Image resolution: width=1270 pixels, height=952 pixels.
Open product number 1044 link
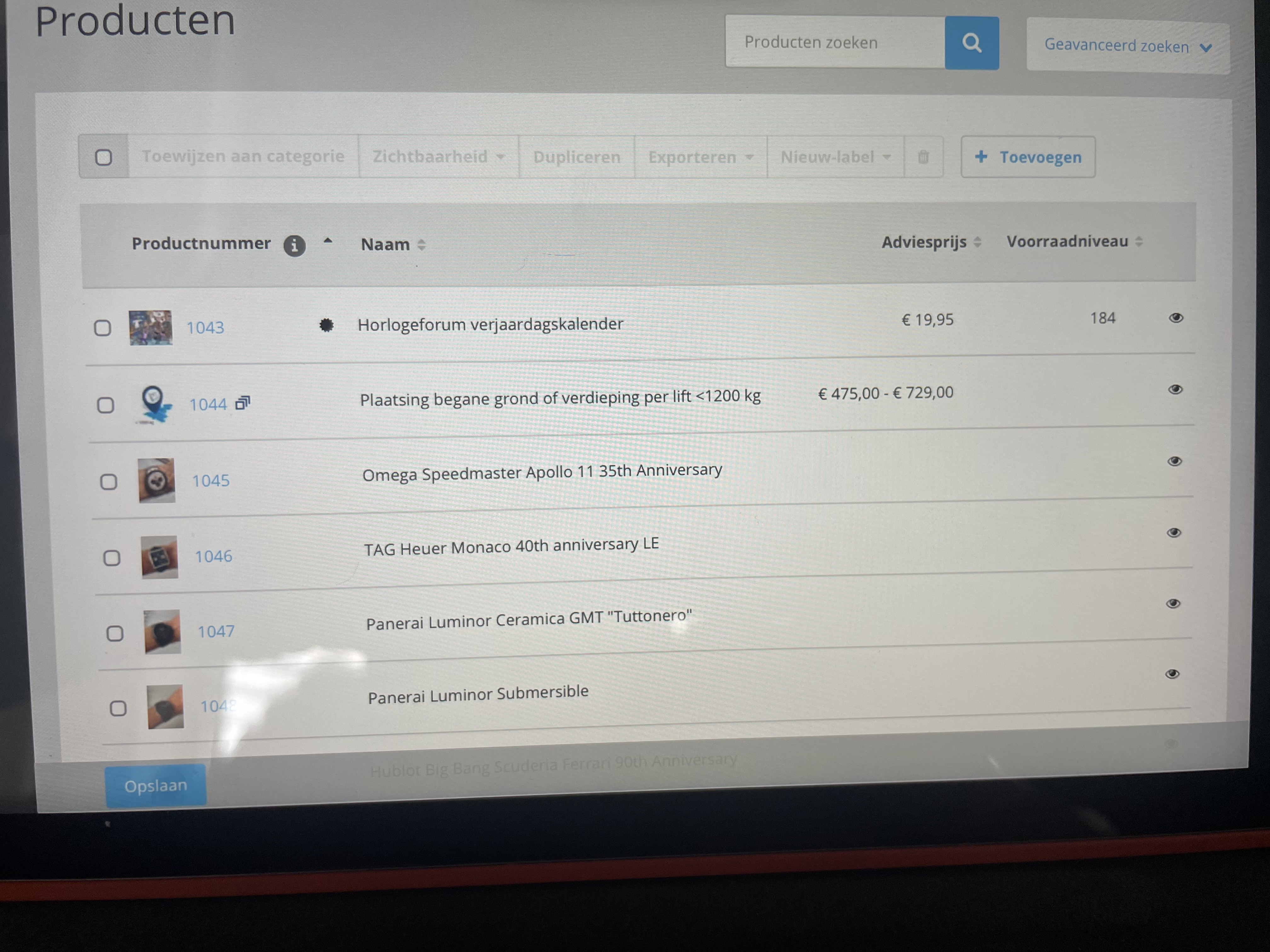tap(209, 405)
